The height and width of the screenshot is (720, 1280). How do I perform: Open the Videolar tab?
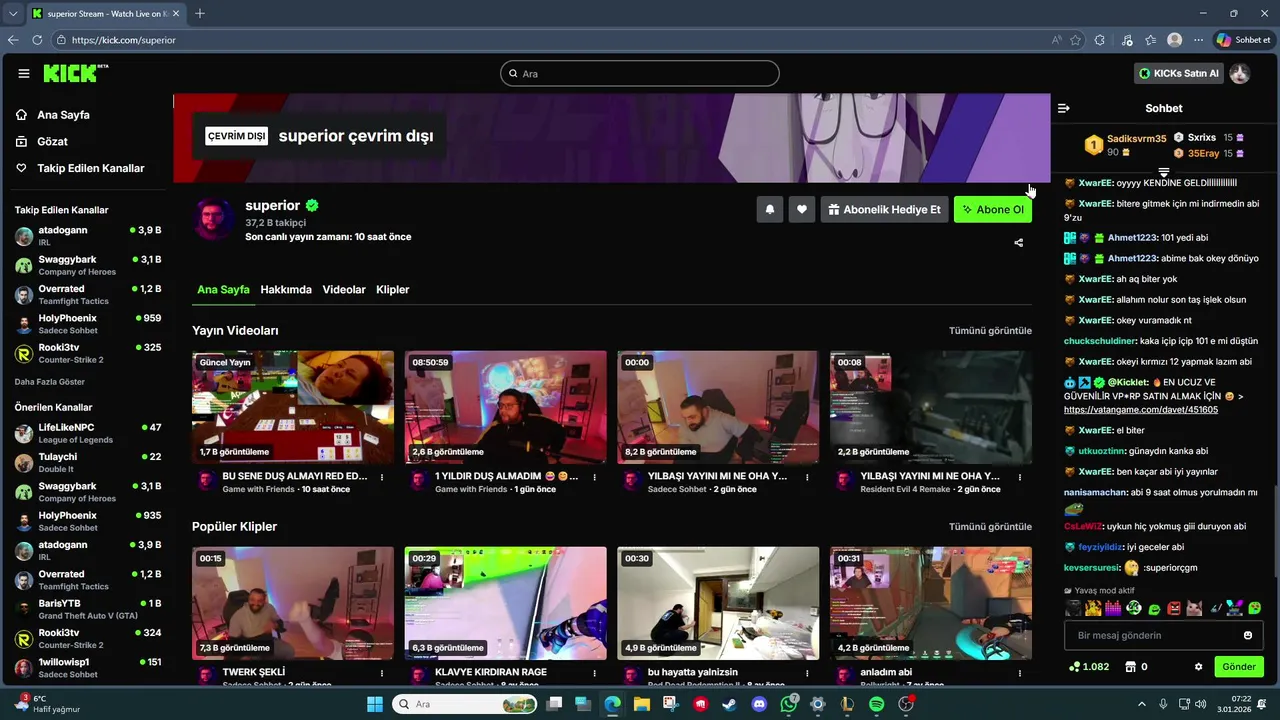click(x=344, y=289)
